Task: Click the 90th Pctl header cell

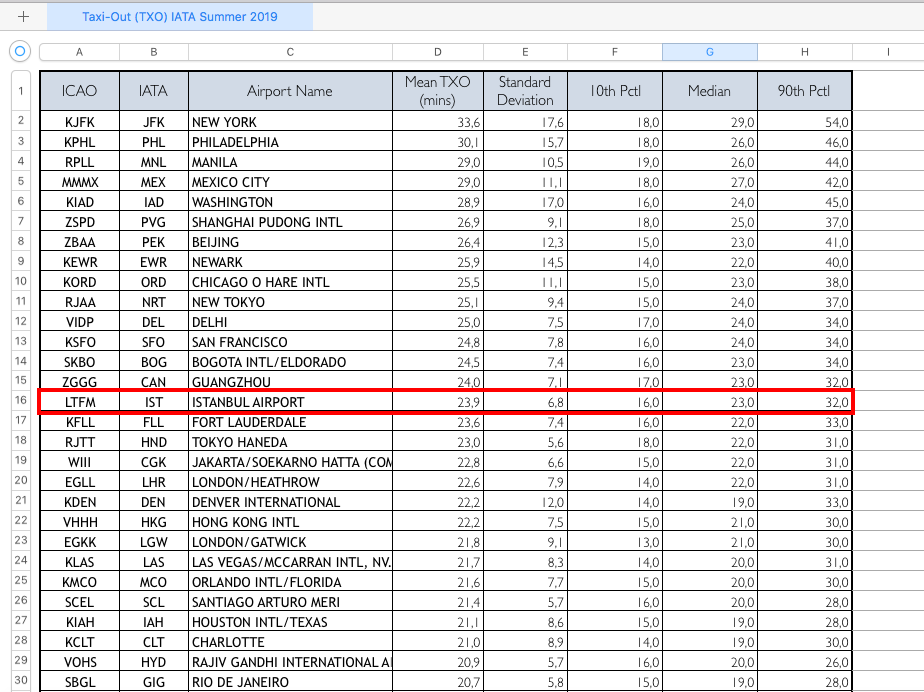Action: [x=804, y=91]
